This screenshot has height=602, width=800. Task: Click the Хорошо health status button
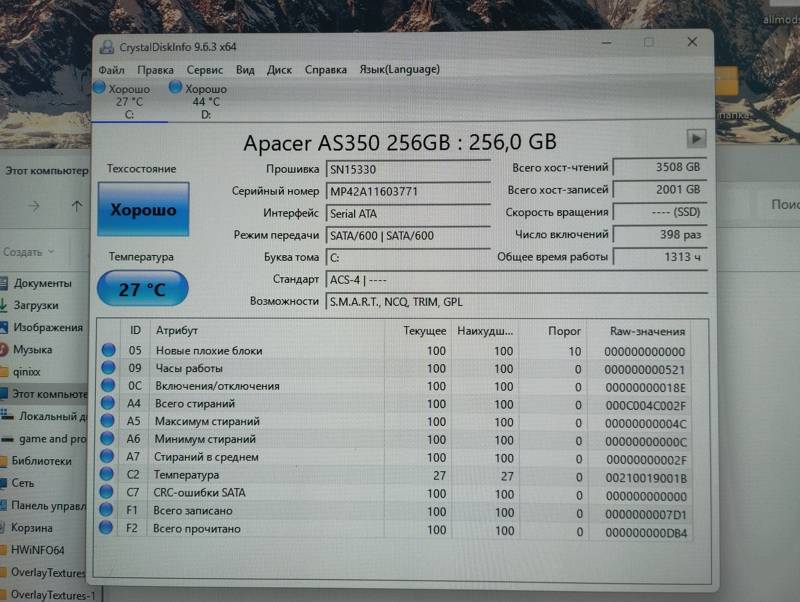pos(143,210)
